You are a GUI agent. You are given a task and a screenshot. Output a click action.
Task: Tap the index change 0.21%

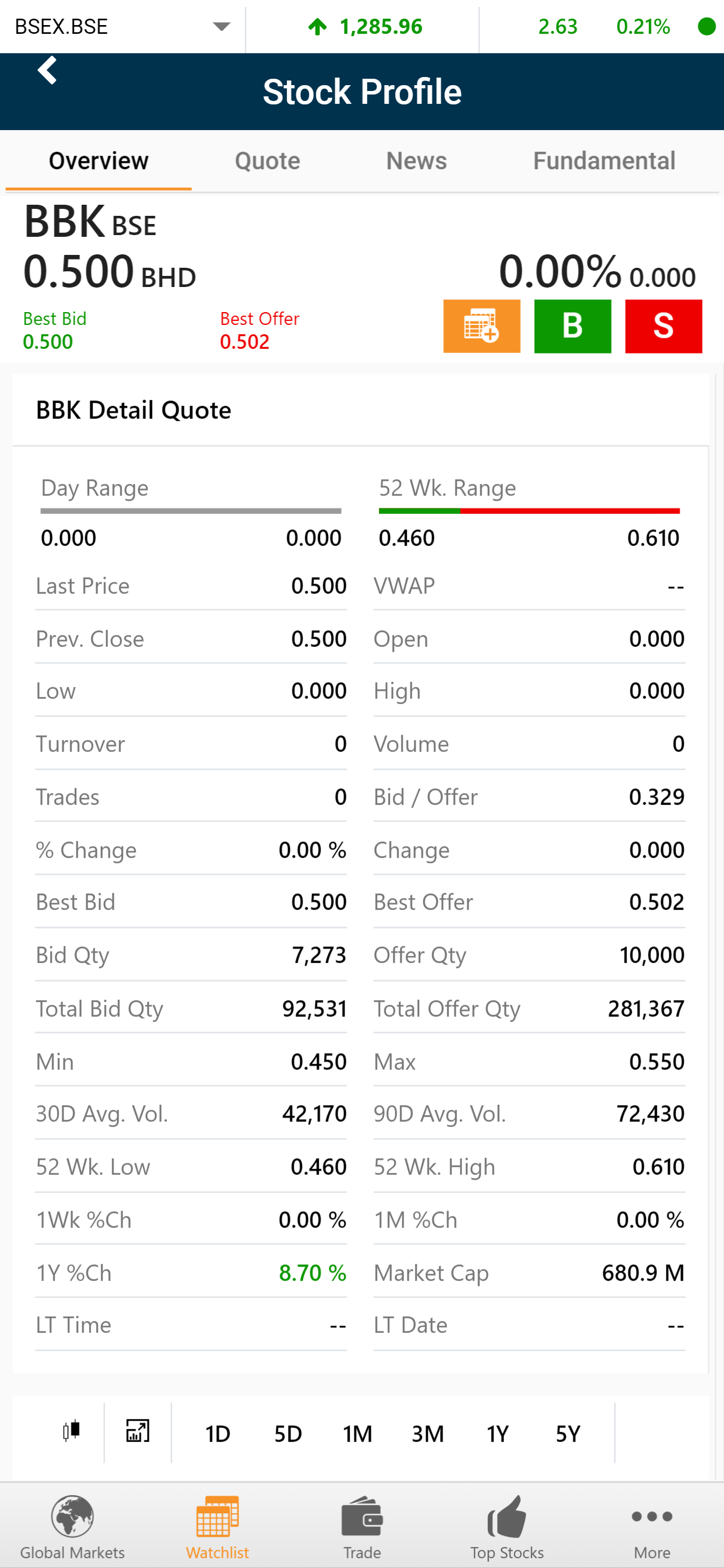pyautogui.click(x=643, y=26)
